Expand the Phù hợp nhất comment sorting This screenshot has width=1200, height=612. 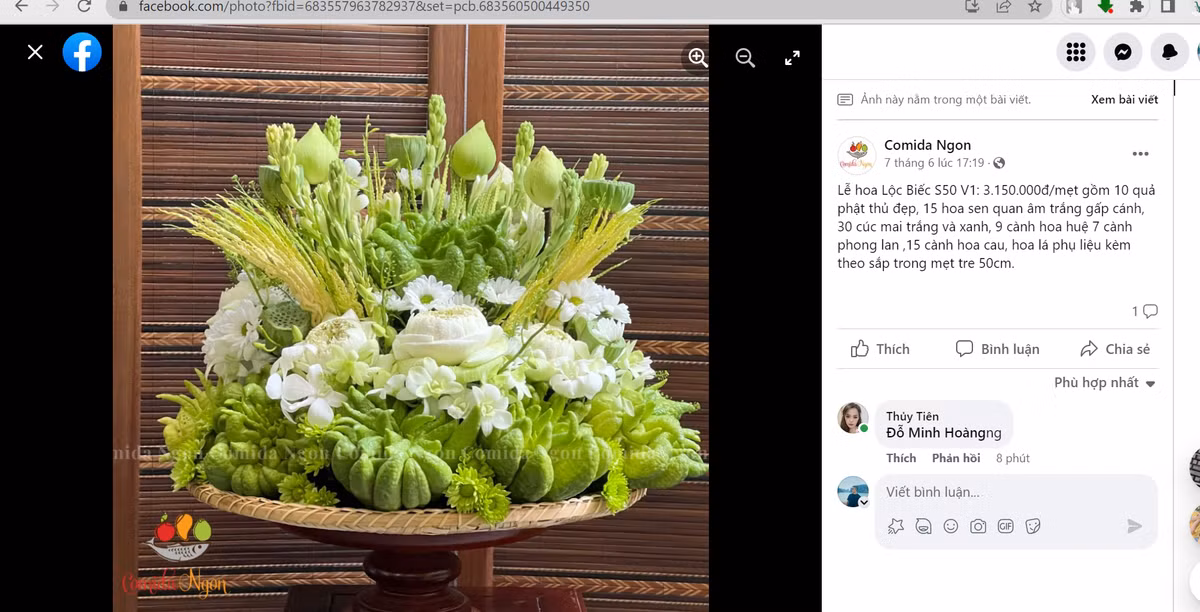pos(1104,383)
